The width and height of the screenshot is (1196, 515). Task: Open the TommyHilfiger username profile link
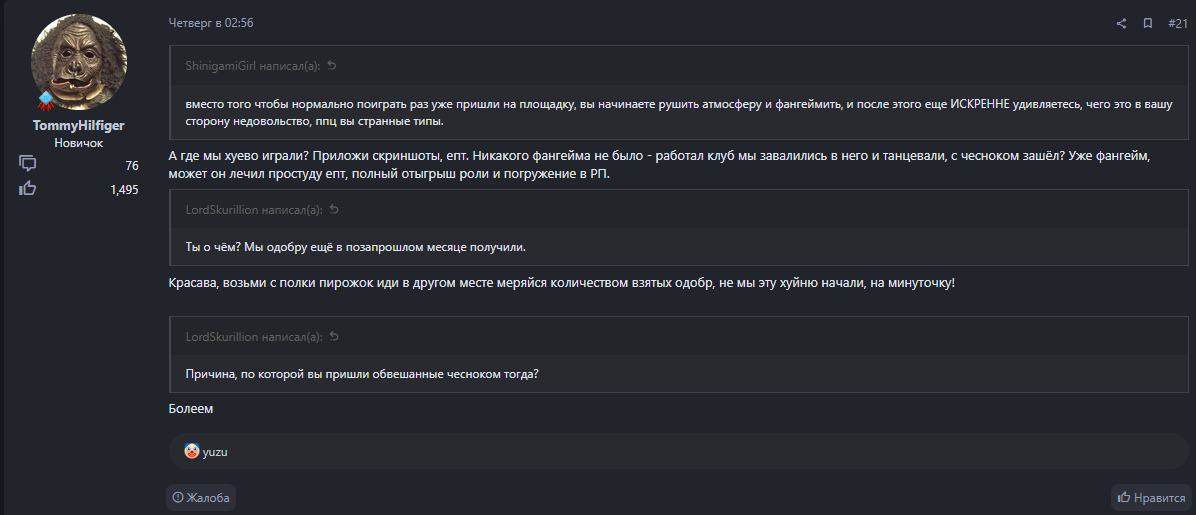pyautogui.click(x=79, y=125)
